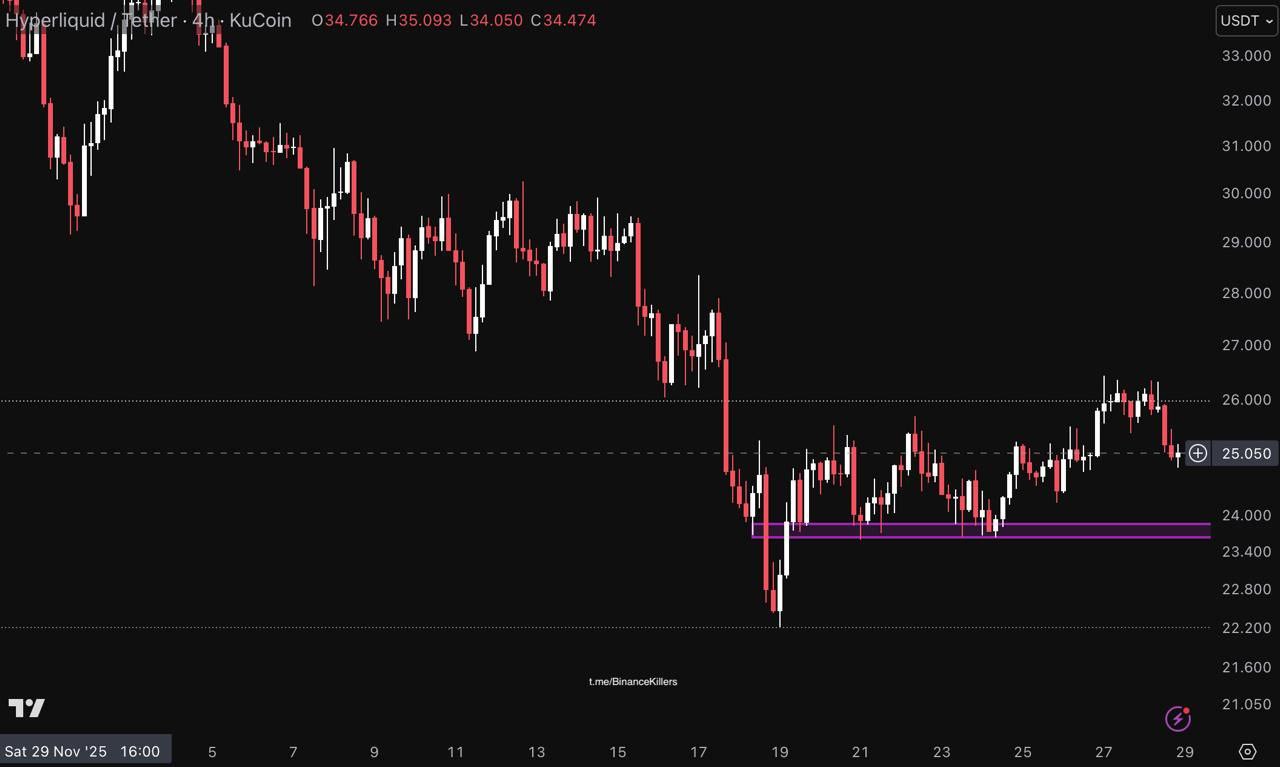Click the 25.050 current price label
This screenshot has height=767, width=1280.
tap(1246, 454)
